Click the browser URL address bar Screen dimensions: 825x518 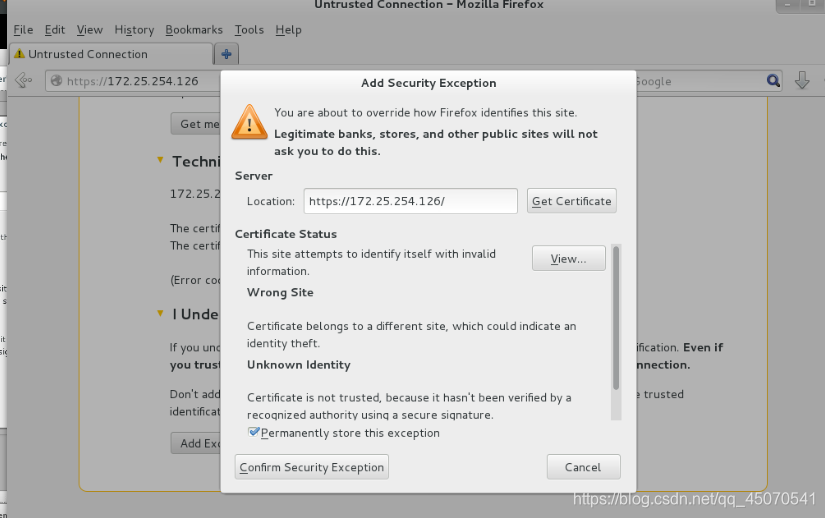133,81
